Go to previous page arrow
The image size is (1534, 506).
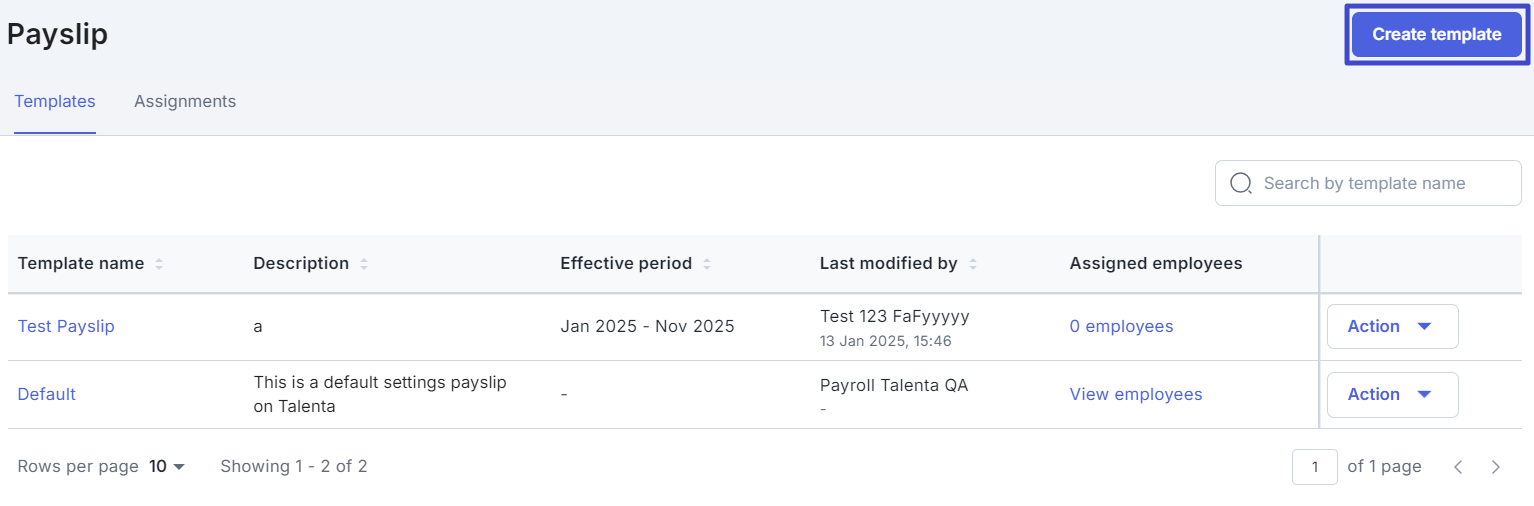point(1458,467)
